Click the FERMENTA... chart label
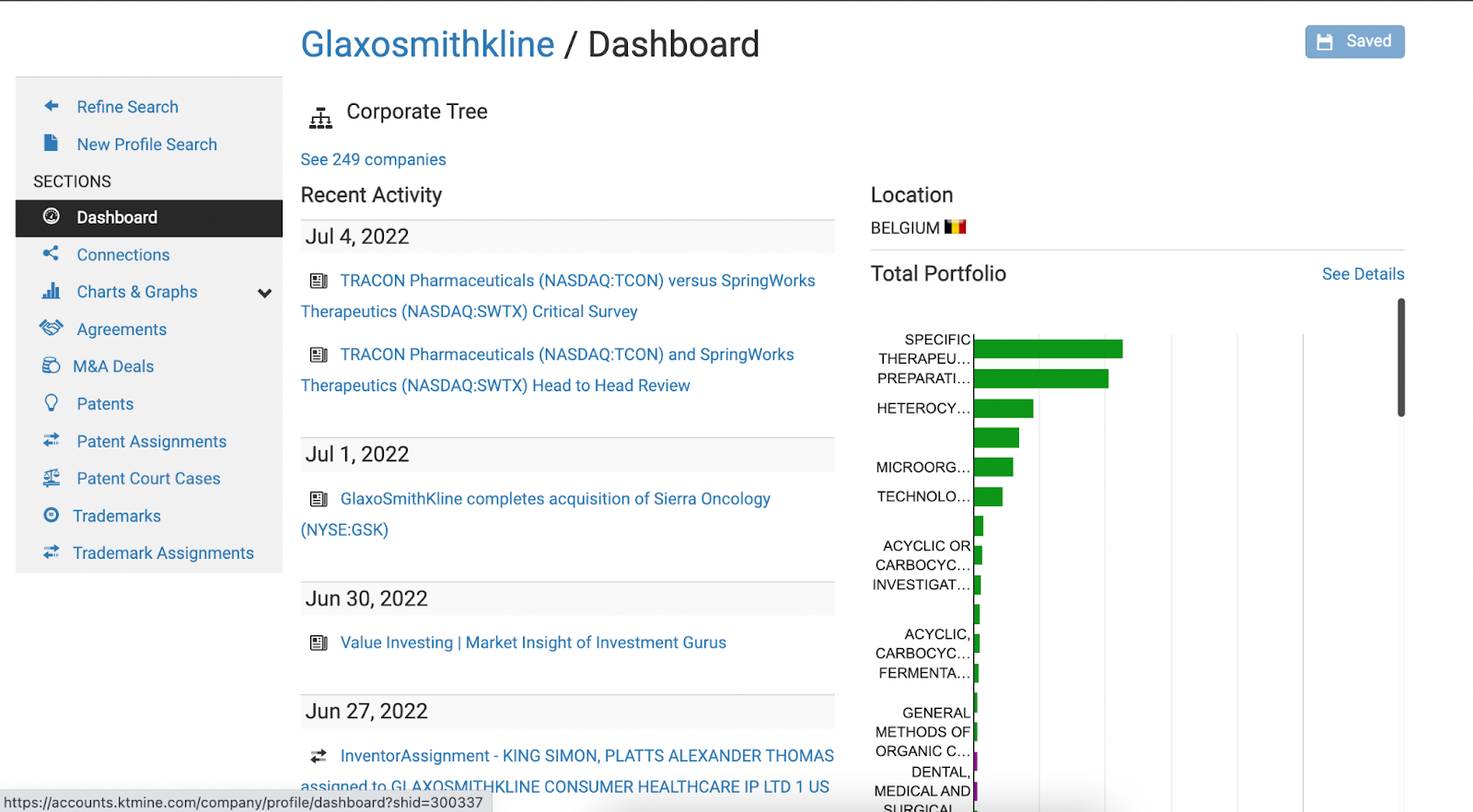 click(x=924, y=673)
